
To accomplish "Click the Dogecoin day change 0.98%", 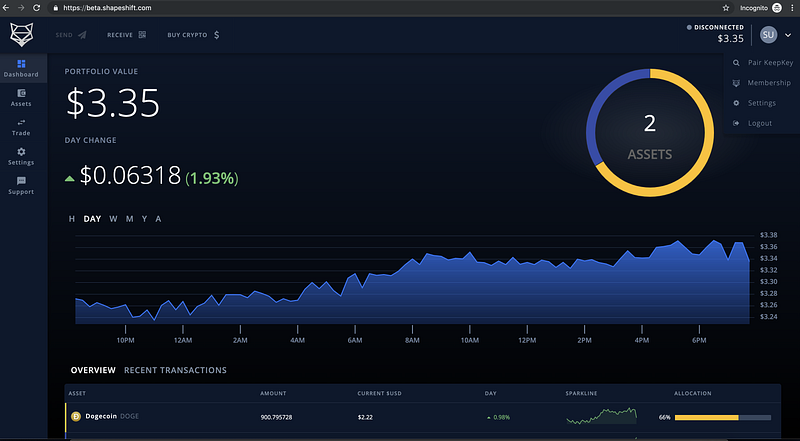I will (x=498, y=417).
